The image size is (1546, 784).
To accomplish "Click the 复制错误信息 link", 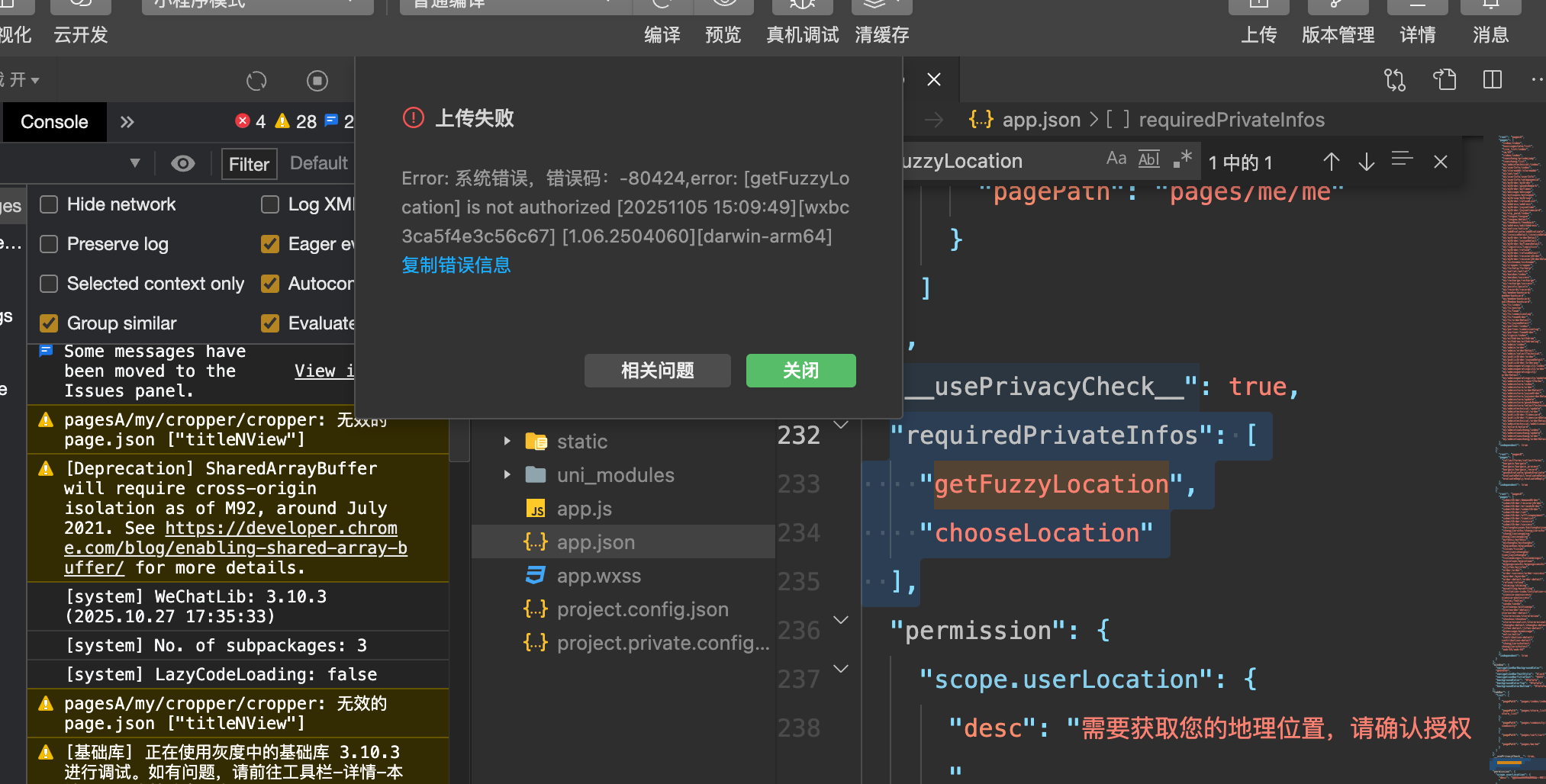I will (456, 265).
